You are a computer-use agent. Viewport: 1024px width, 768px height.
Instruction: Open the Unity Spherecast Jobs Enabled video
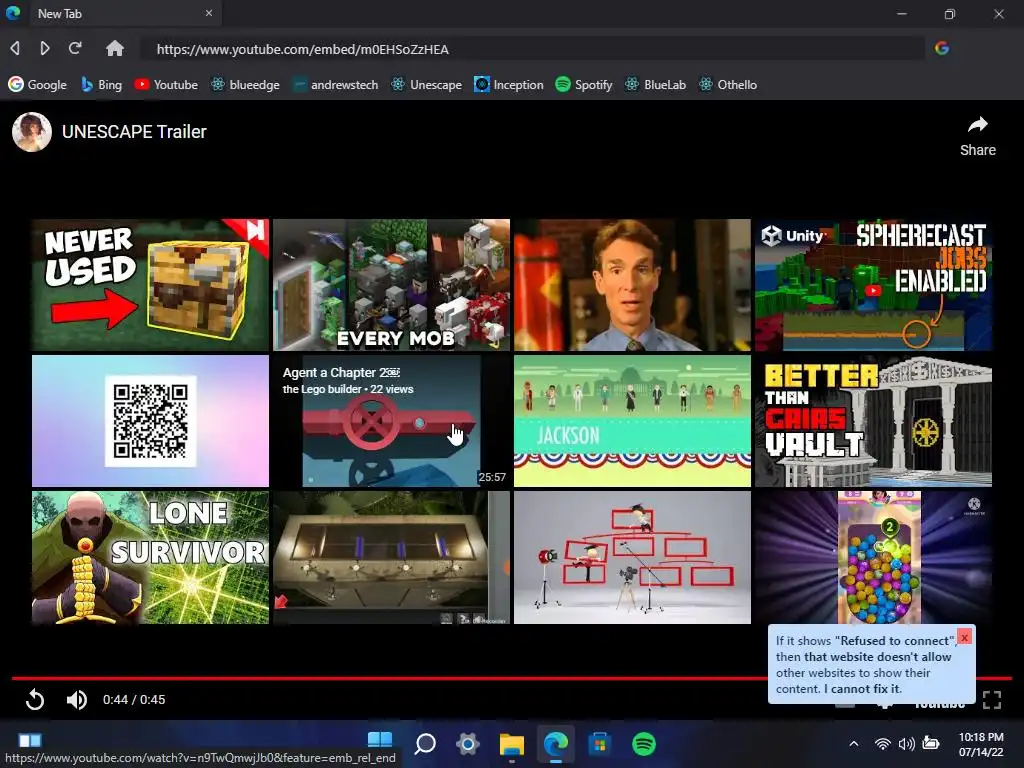873,285
